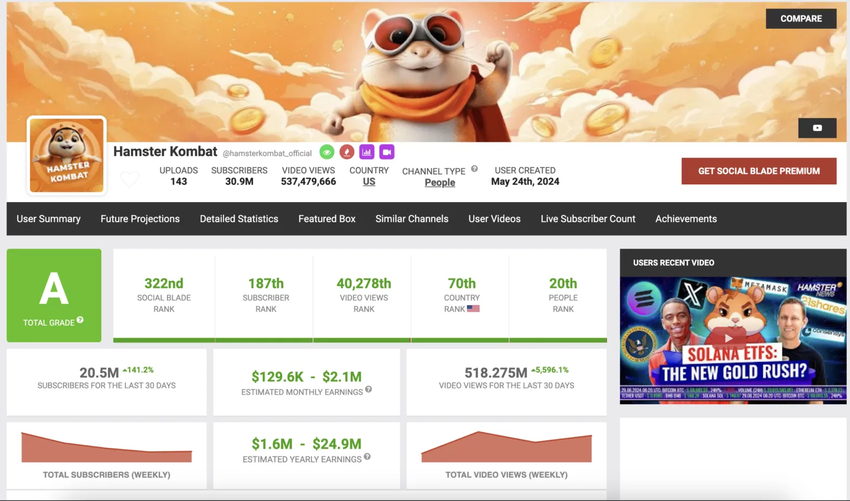Open the Featured Box tab
This screenshot has height=501, width=850.
pos(327,219)
